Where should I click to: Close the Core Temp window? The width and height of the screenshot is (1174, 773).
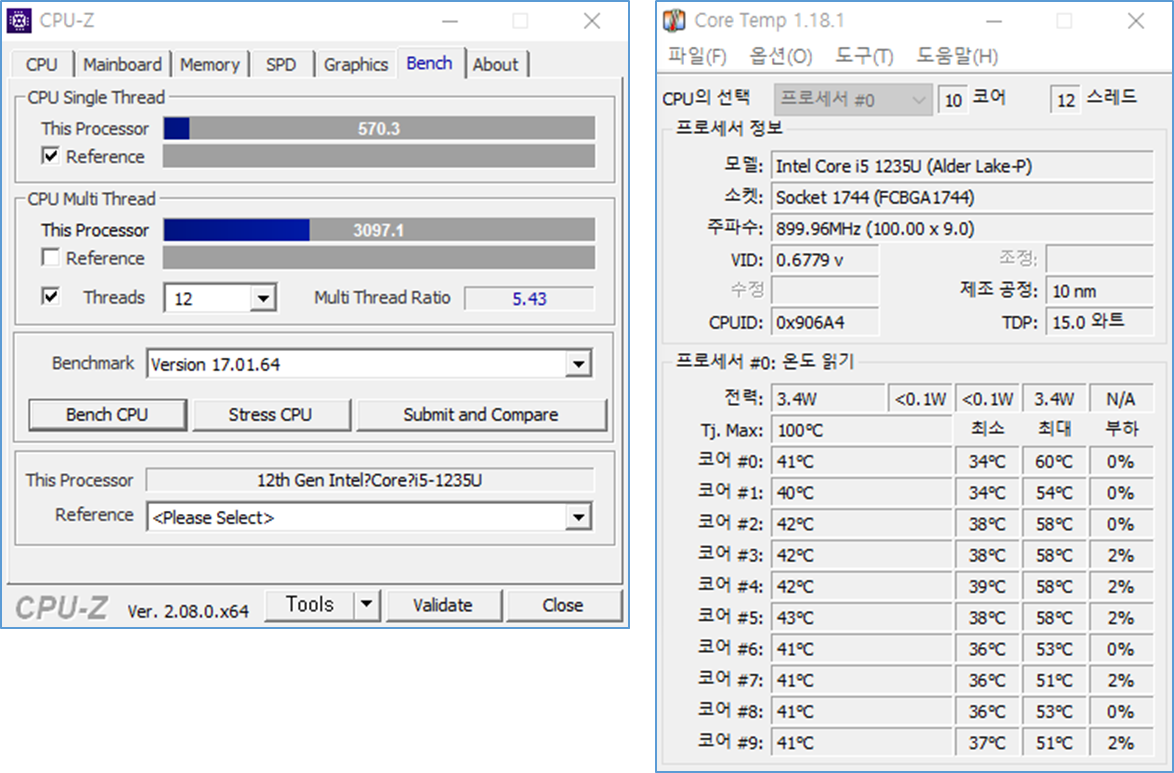1136,21
